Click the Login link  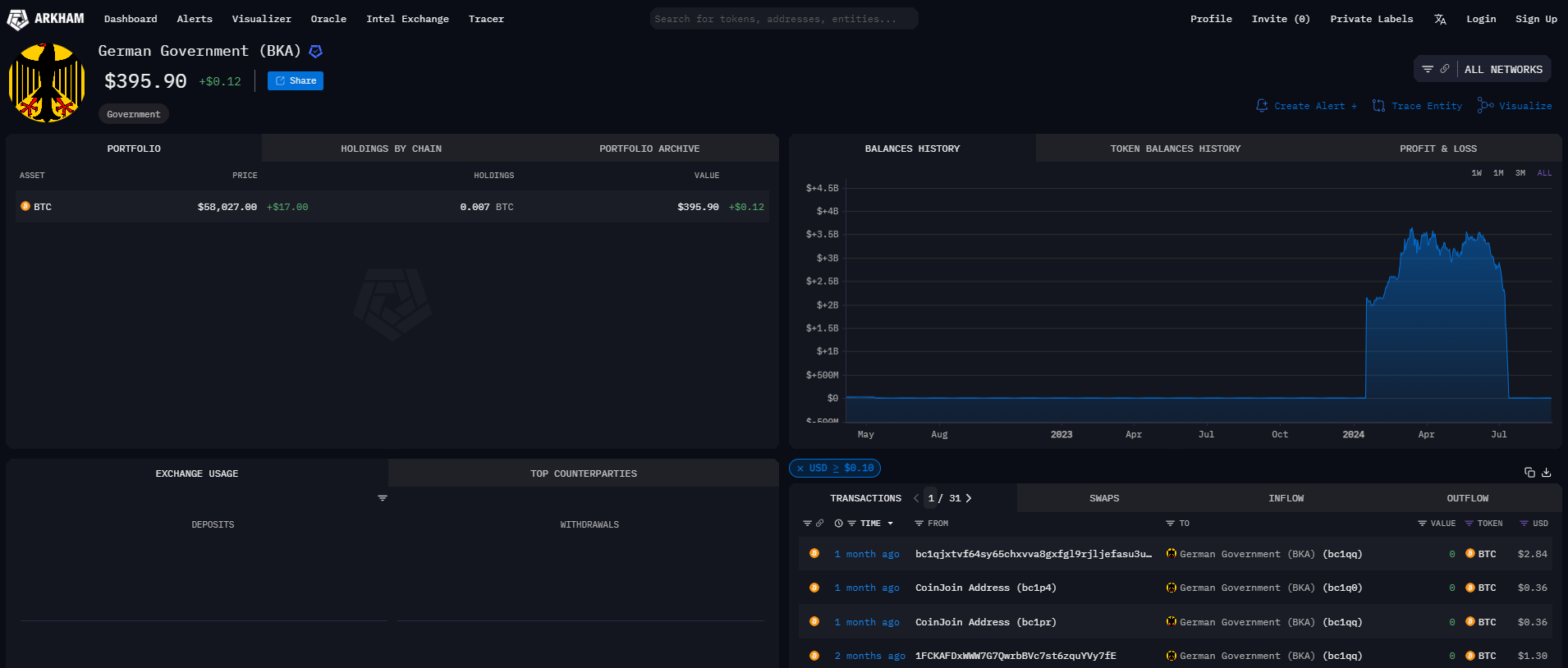click(1481, 19)
